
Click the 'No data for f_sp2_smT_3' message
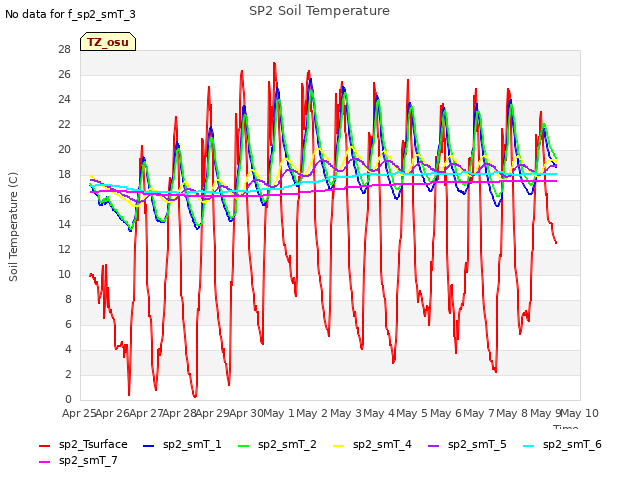point(70,14)
